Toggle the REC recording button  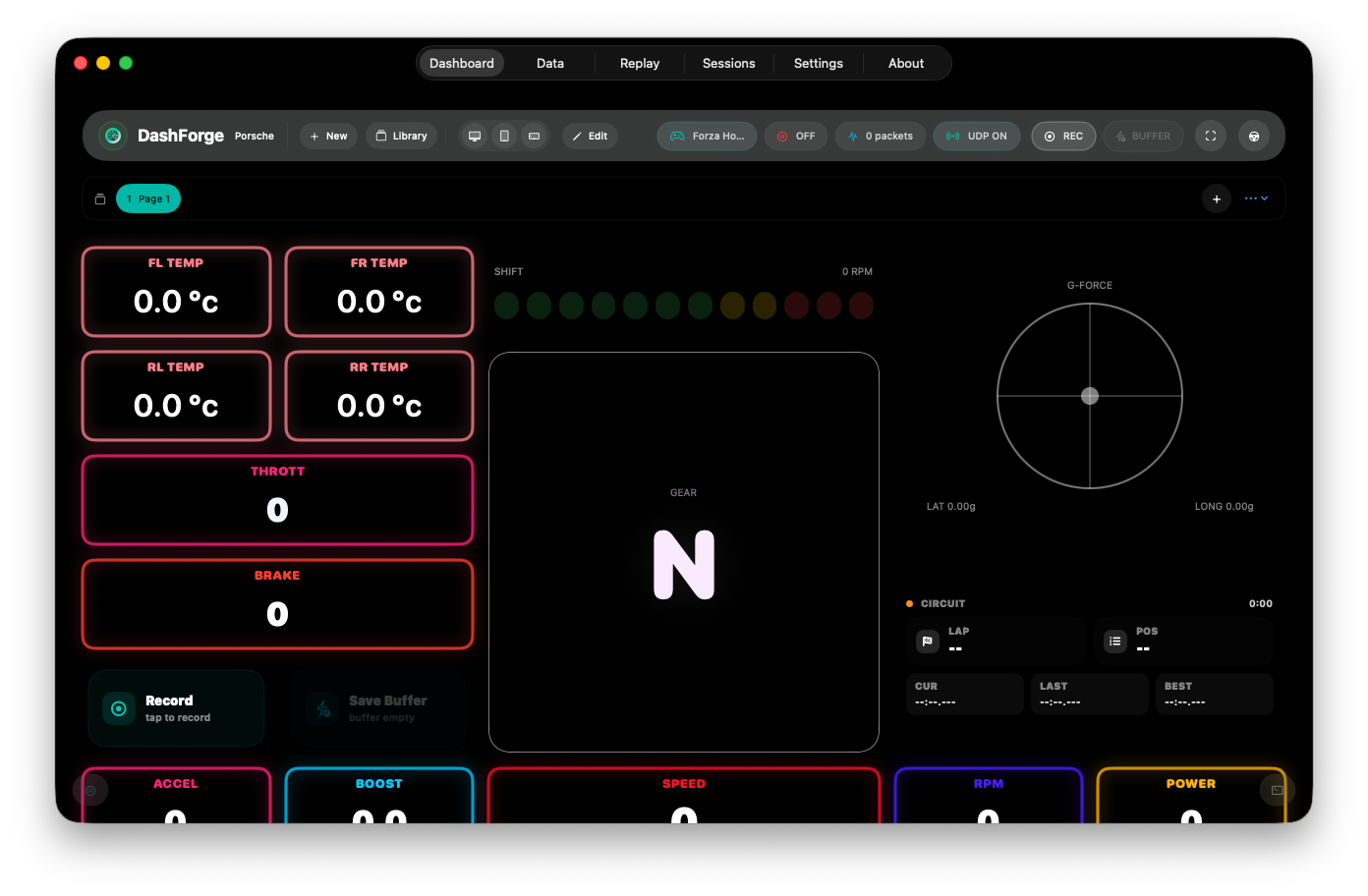pyautogui.click(x=1063, y=136)
